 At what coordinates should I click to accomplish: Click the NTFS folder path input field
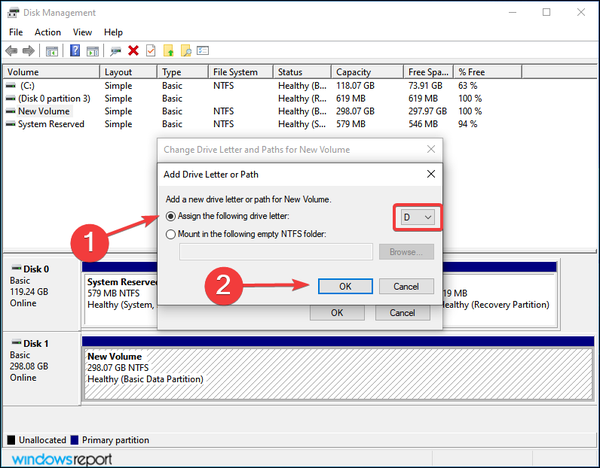[276, 252]
